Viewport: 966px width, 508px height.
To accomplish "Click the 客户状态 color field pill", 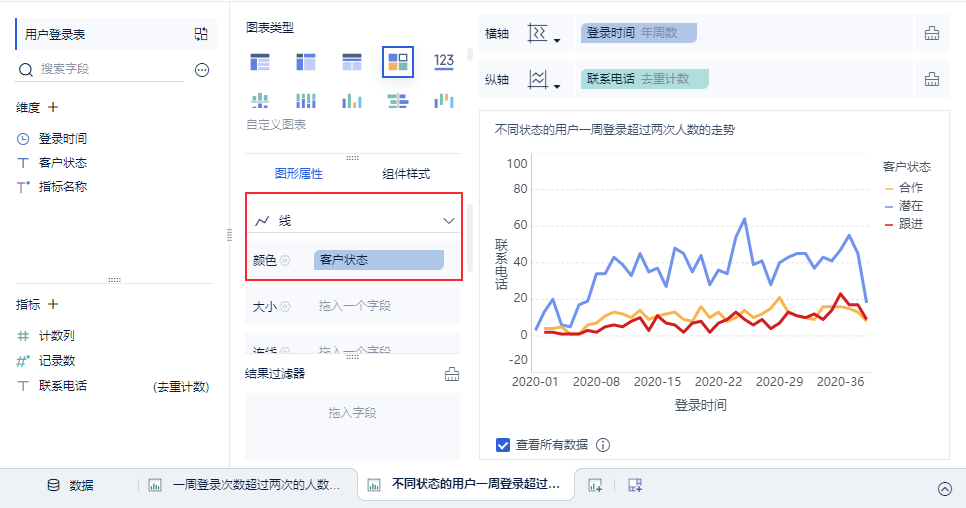I will (378, 260).
